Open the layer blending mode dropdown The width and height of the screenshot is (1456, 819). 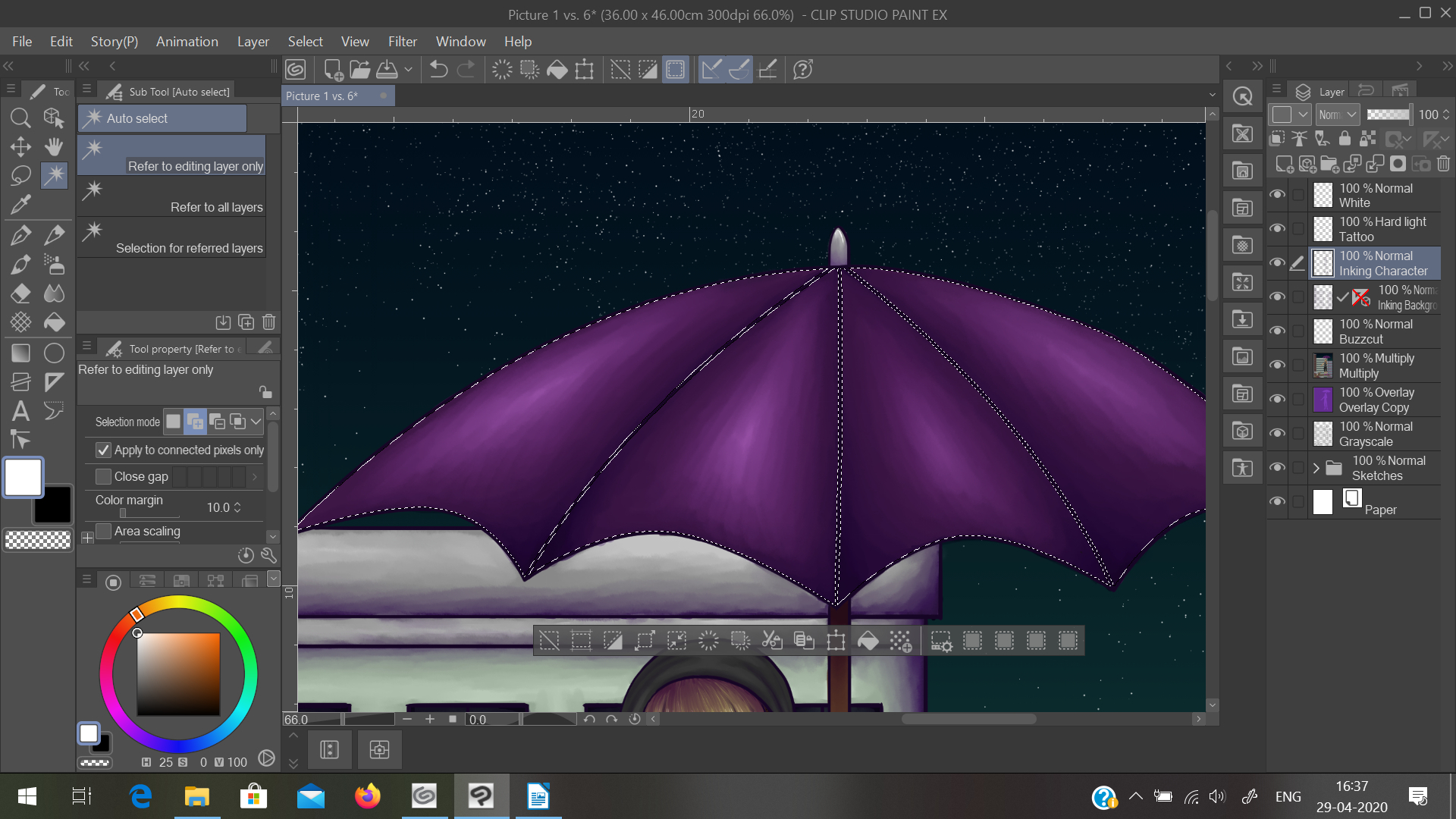[x=1338, y=115]
